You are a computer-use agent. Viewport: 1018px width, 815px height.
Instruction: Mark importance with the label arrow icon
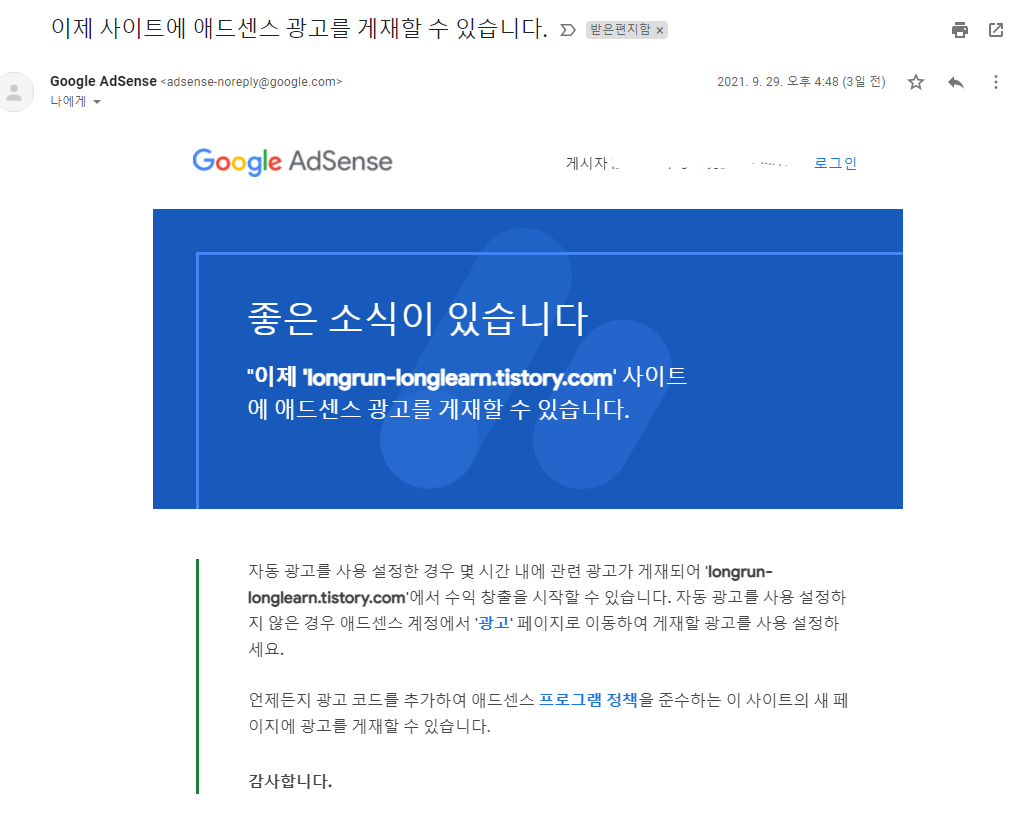coord(567,30)
